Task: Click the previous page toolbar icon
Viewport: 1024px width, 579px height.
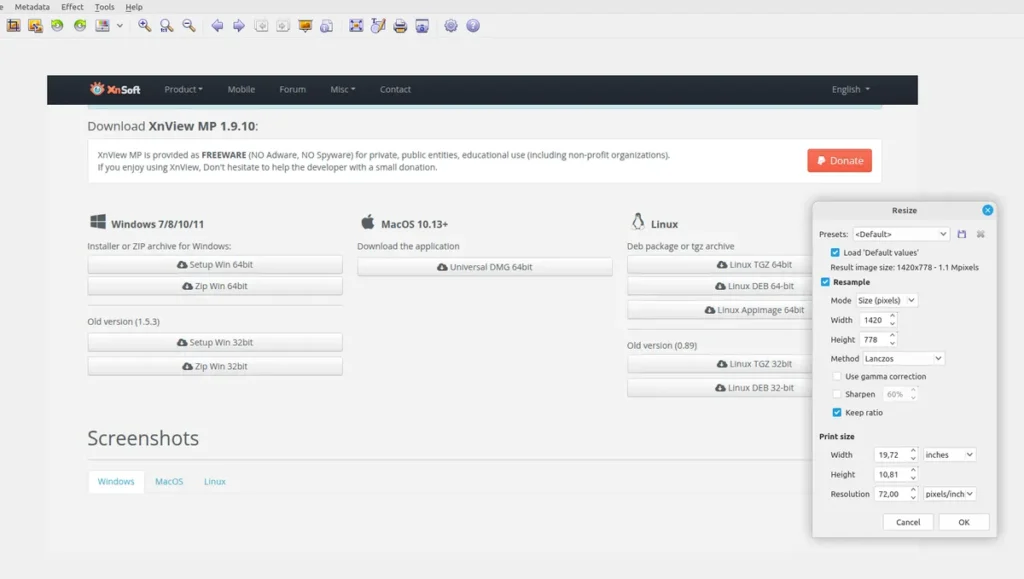Action: click(x=261, y=25)
